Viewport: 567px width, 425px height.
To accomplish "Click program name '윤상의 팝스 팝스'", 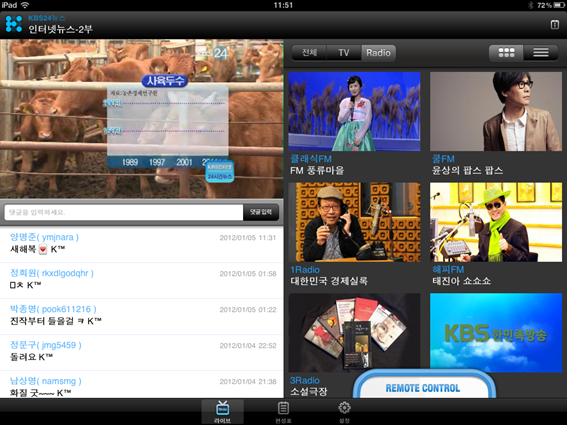I will (x=467, y=170).
